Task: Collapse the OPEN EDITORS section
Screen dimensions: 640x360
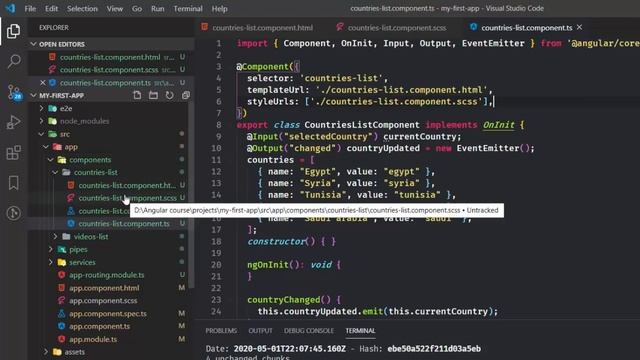Action: point(33,44)
